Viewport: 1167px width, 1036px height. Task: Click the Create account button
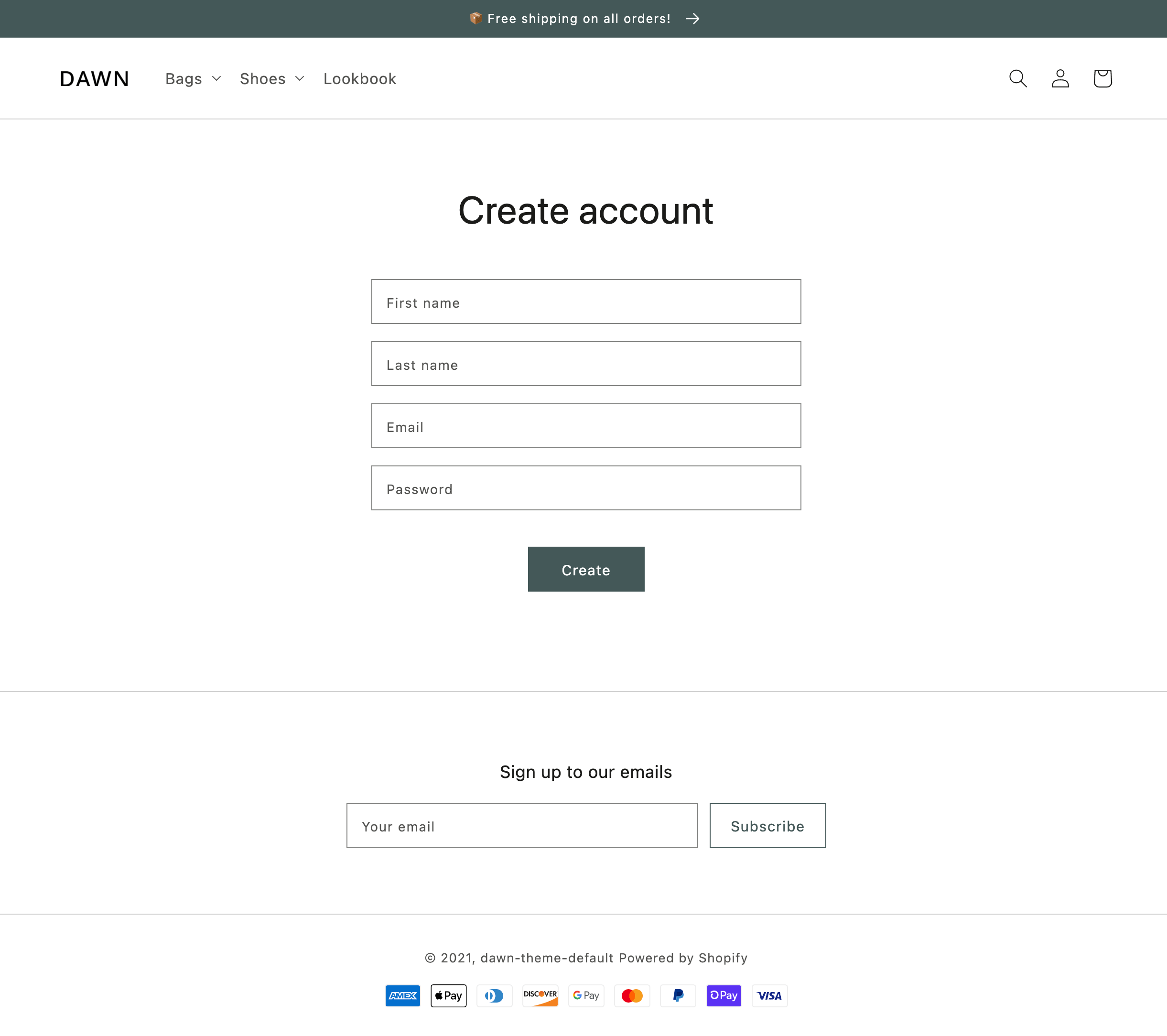tap(586, 569)
